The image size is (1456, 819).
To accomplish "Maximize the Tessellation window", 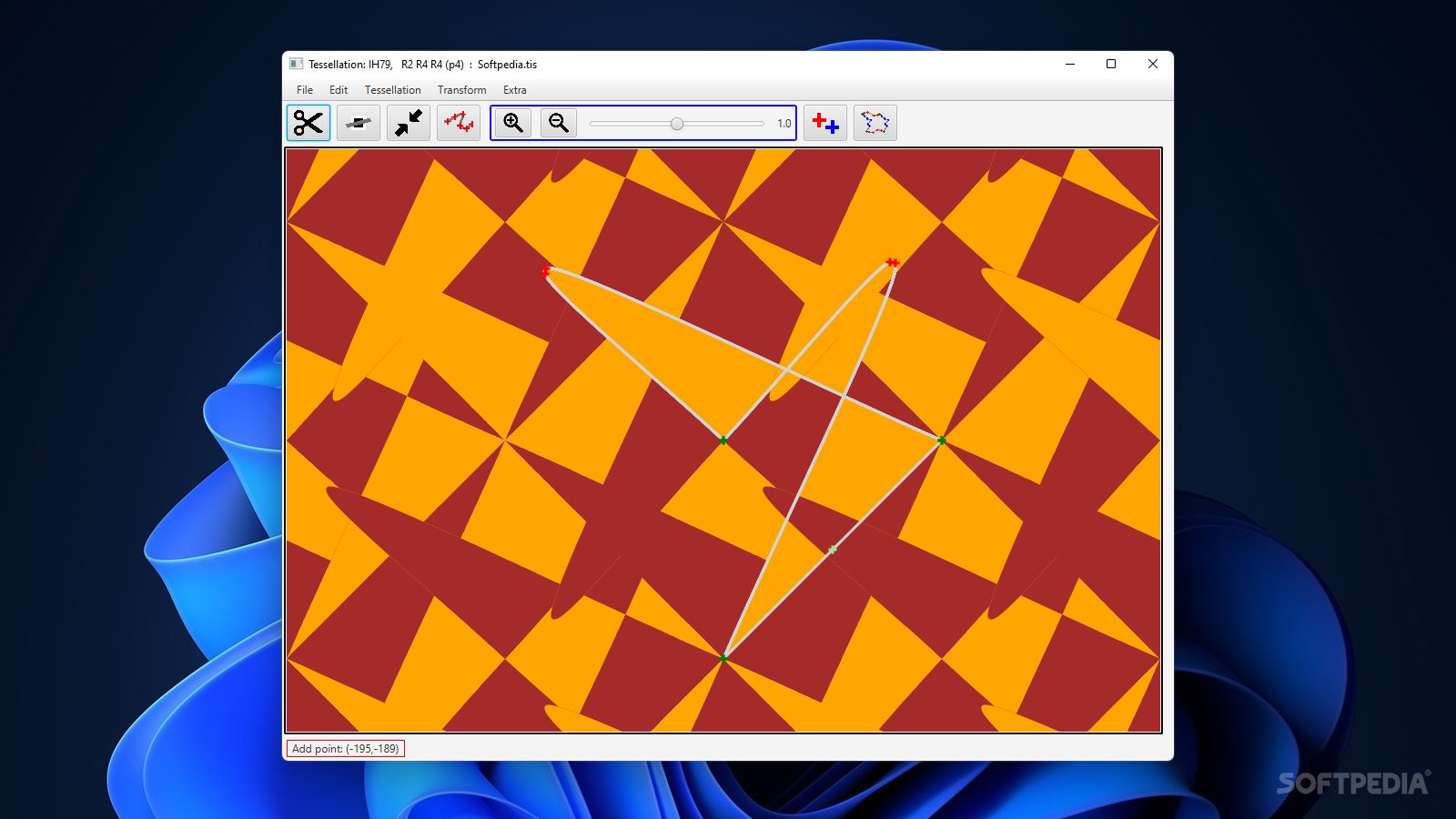I will 1111,64.
